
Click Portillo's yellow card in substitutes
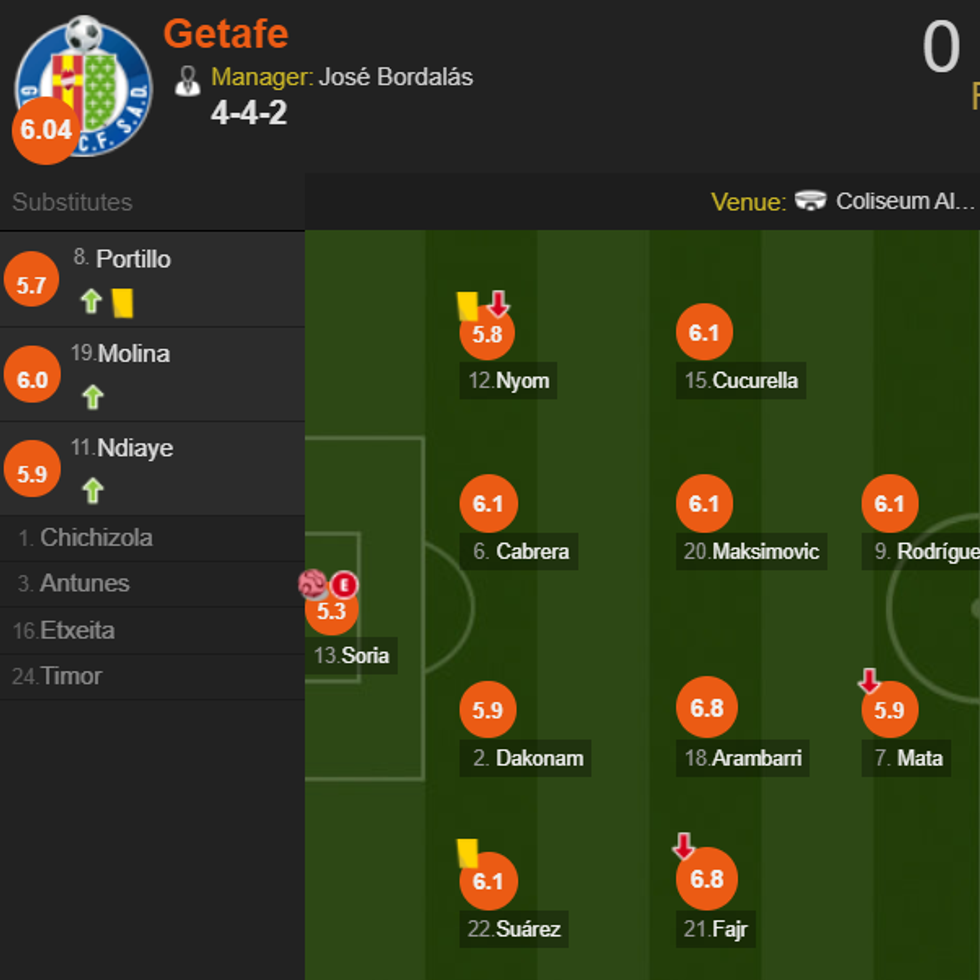[x=122, y=301]
